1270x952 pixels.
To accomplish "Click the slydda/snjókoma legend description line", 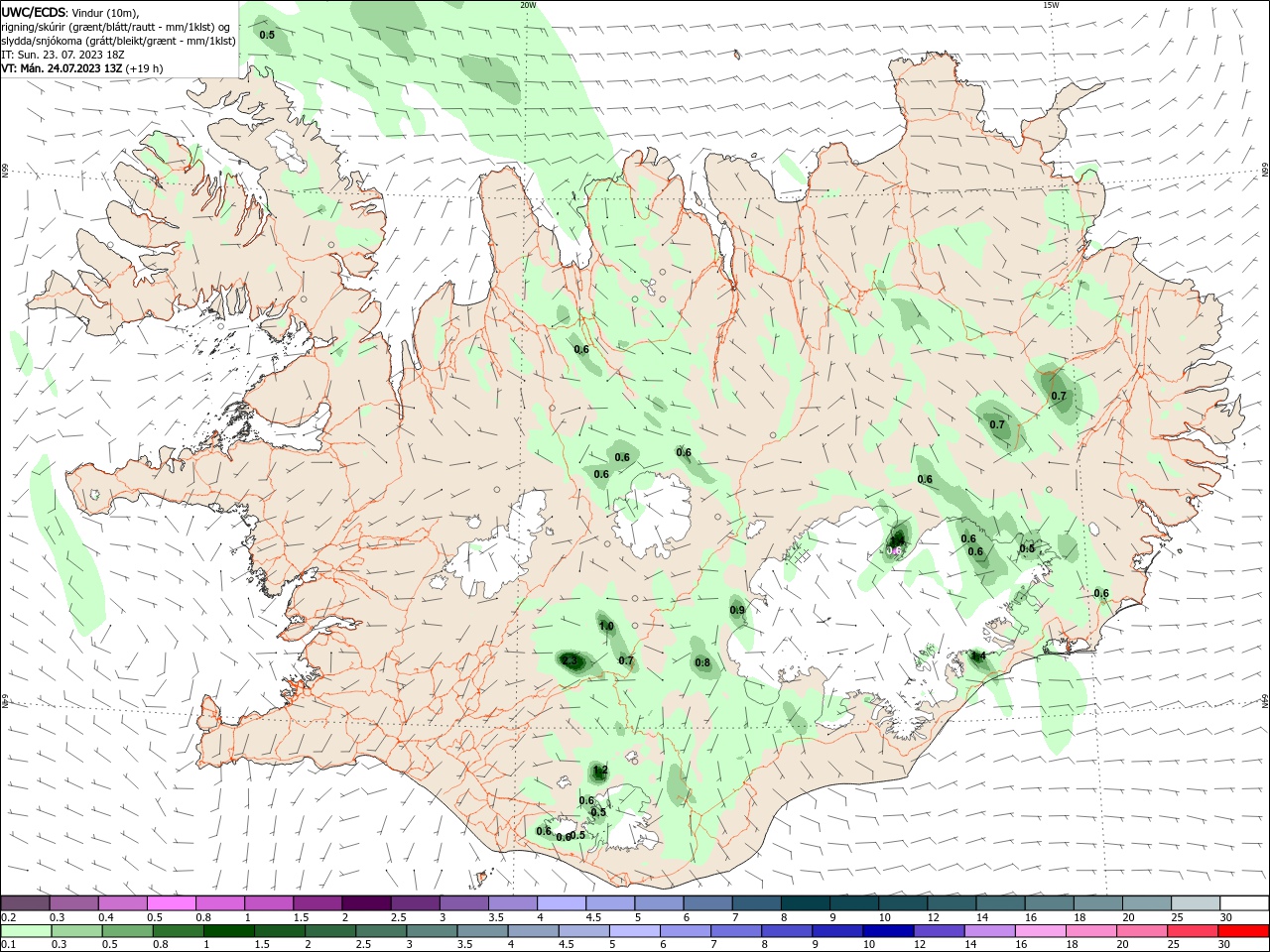I will pyautogui.click(x=118, y=41).
